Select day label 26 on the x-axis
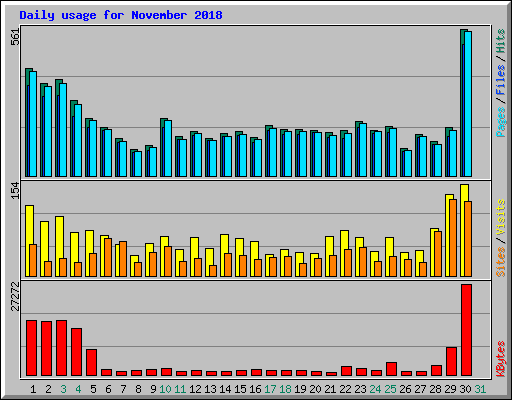The width and height of the screenshot is (512, 400). (x=405, y=389)
